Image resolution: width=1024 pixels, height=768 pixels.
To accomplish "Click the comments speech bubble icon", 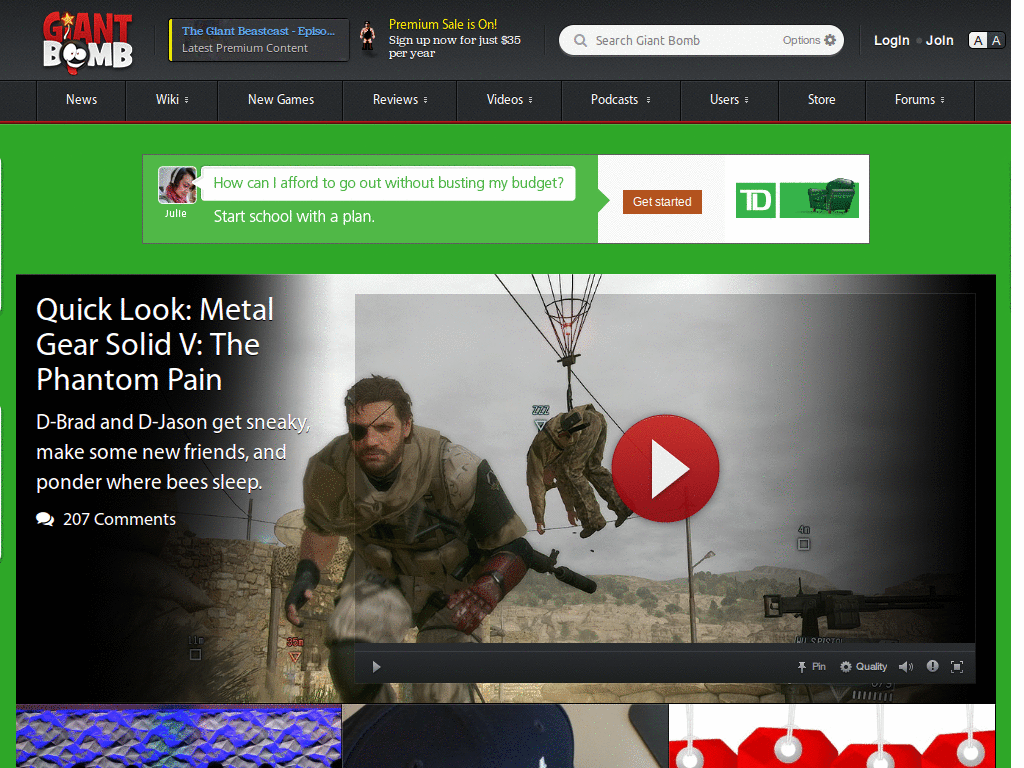I will (45, 519).
